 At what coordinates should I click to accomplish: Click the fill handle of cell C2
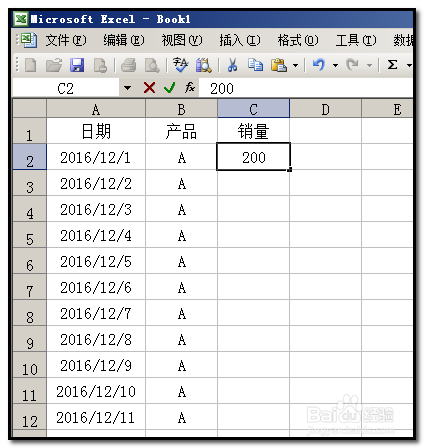[289, 170]
